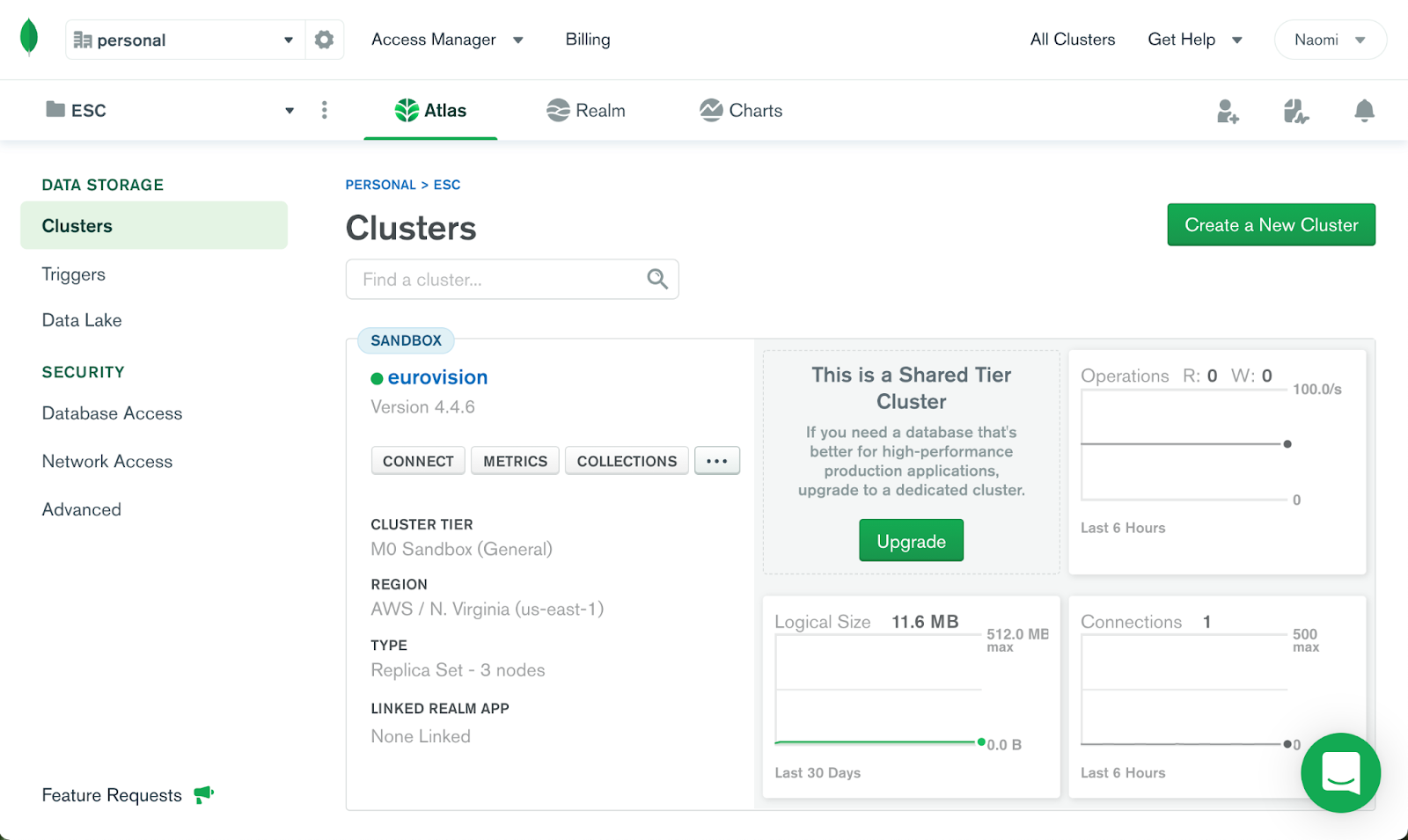Click the MongoDB leaf logo
Screen dimensions: 1408x840
[29, 37]
